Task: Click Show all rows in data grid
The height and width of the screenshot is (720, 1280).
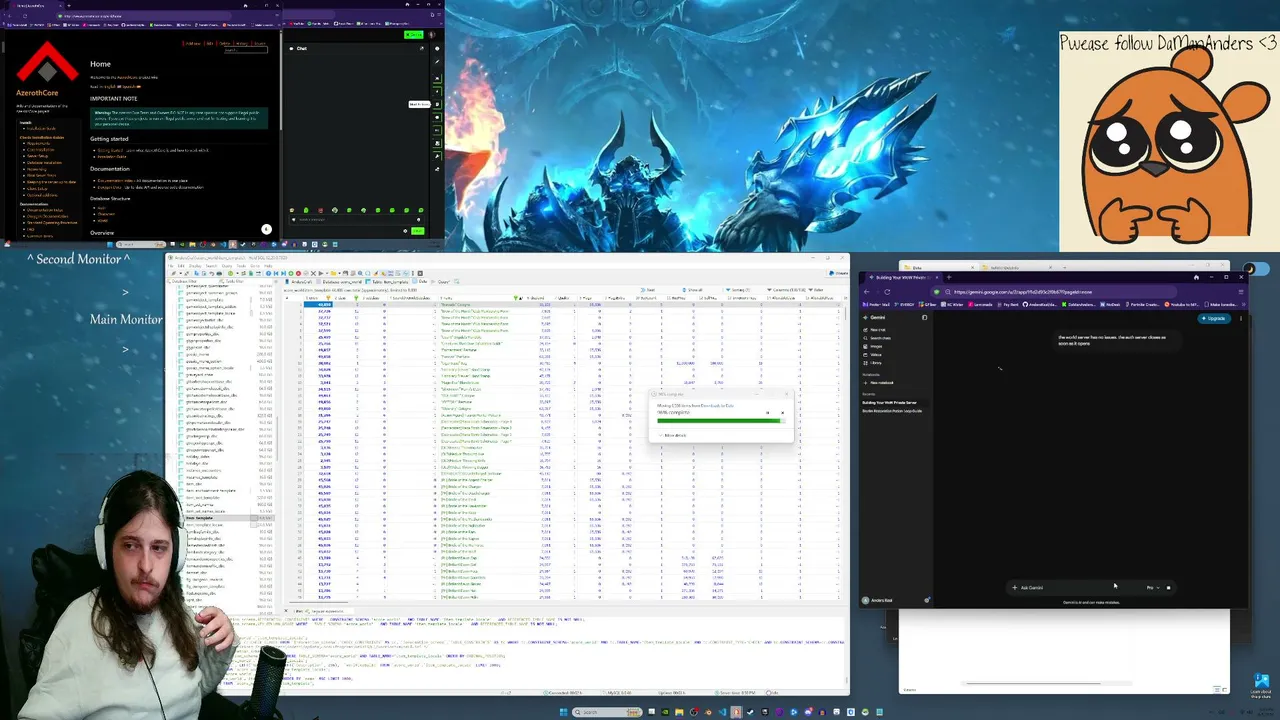Action: tap(694, 290)
